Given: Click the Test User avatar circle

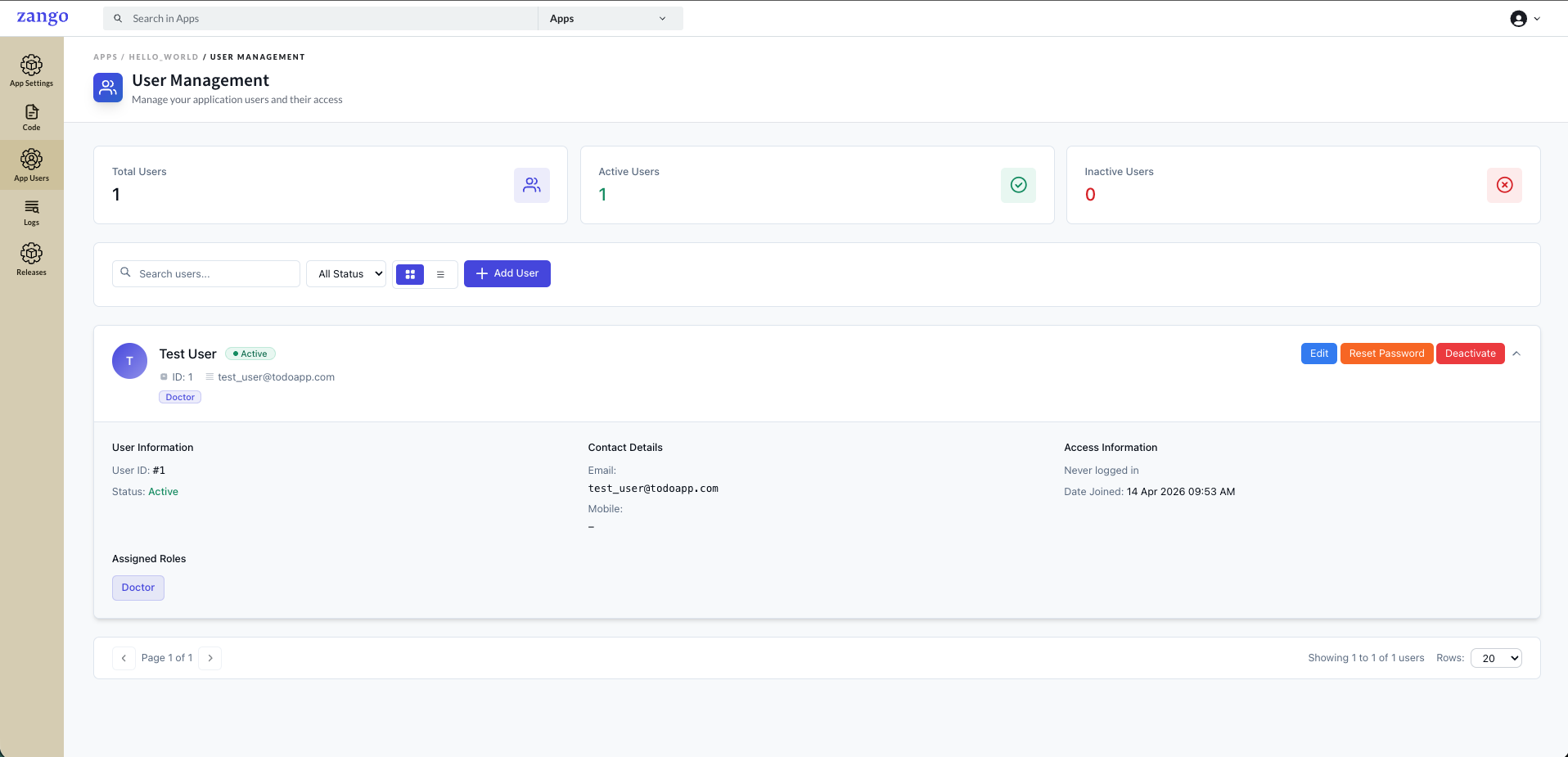Looking at the screenshot, I should pyautogui.click(x=129, y=361).
